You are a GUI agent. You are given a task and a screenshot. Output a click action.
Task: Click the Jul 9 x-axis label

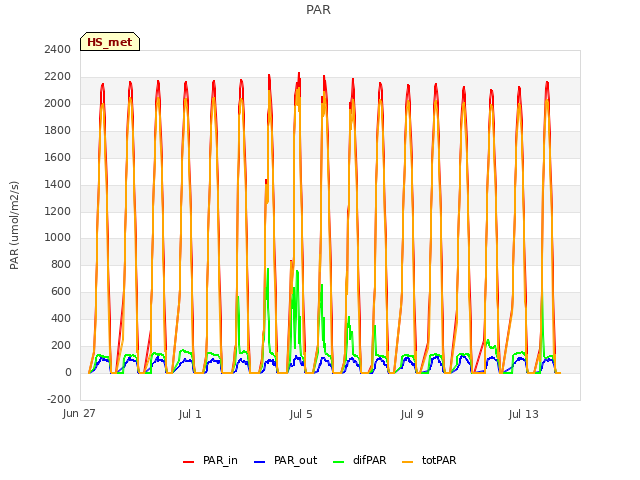pos(412,414)
